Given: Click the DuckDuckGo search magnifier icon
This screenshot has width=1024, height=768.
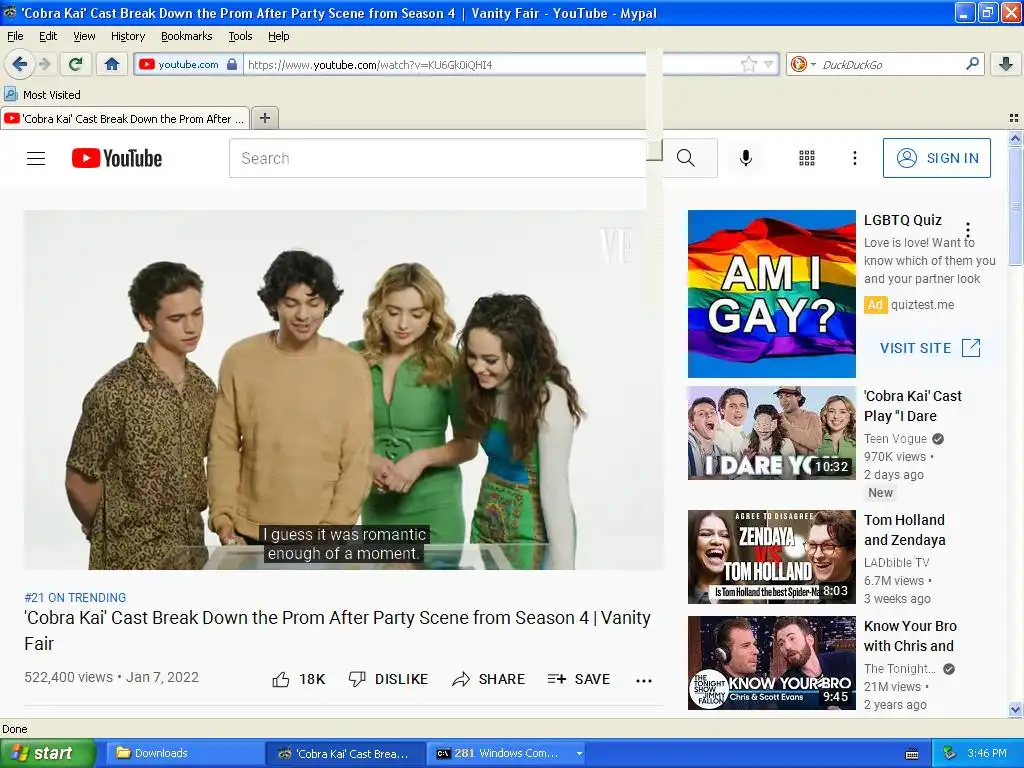Looking at the screenshot, I should (972, 64).
